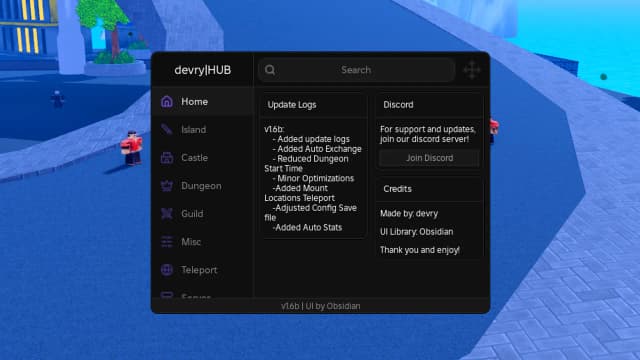Click 'UI Library: Obsidian' credit line
The image size is (640, 360).
[416, 232]
